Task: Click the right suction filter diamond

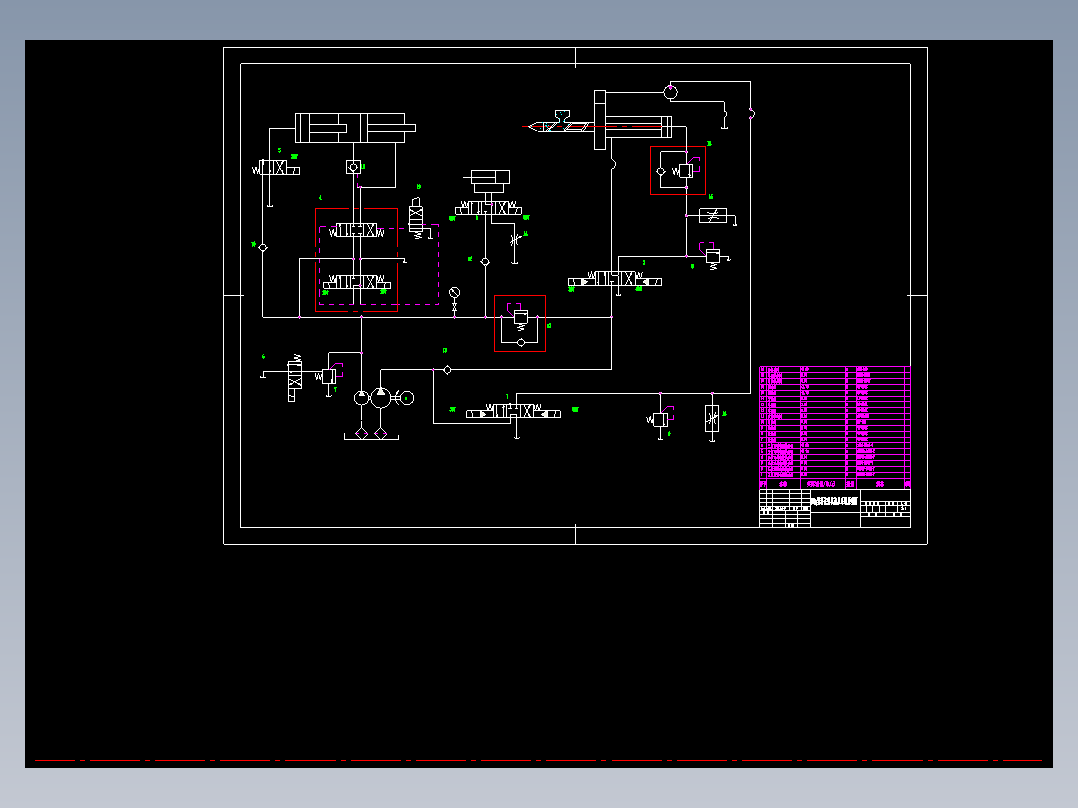Action: 380,433
